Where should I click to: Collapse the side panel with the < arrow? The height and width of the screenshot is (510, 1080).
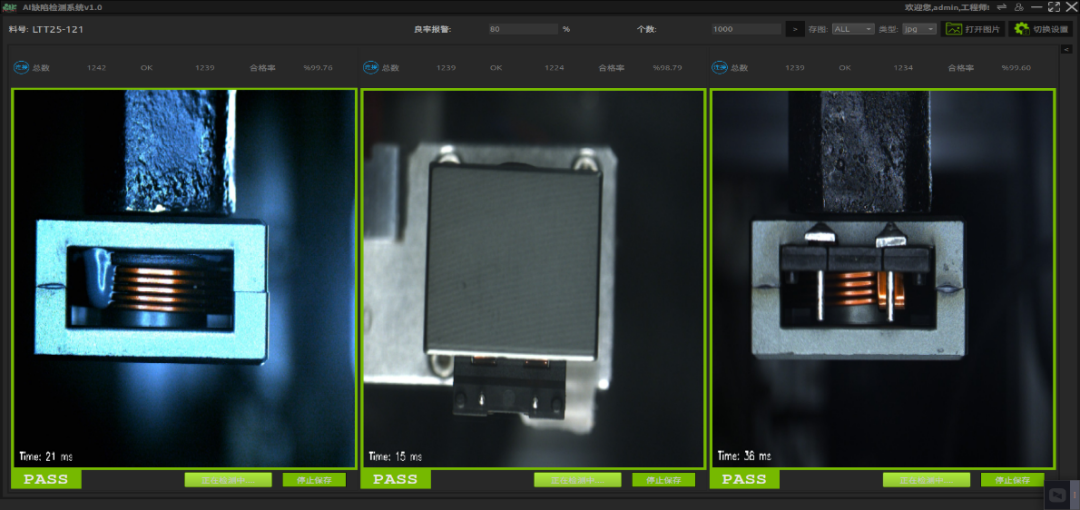coord(1066,49)
